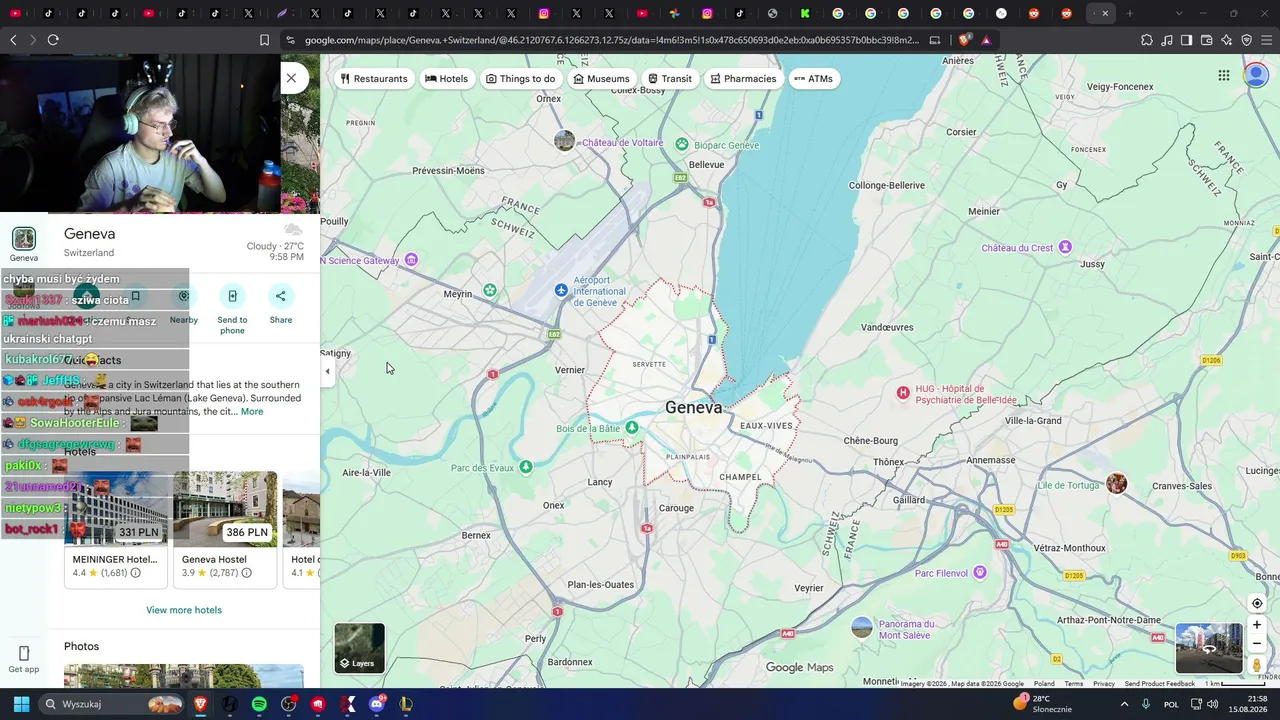Open View more hotels link
The image size is (1280, 720).
point(184,610)
